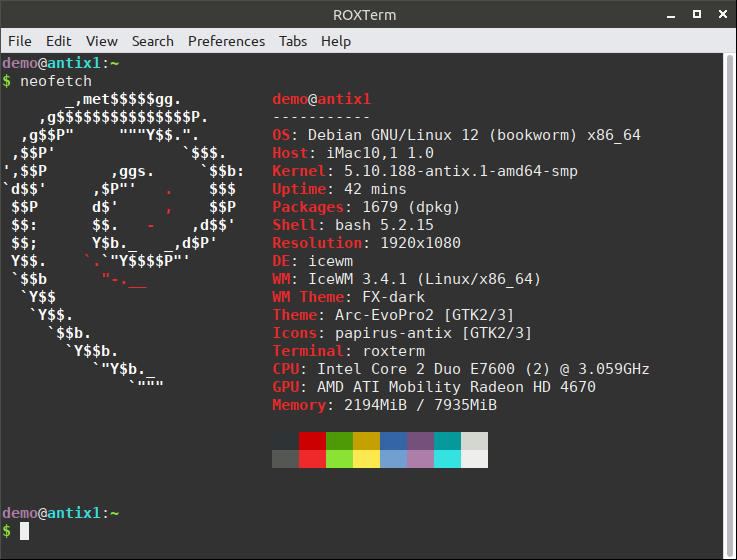The width and height of the screenshot is (737, 560).
Task: Click the red 'demo@antix1' neofetch header
Action: click(x=321, y=99)
